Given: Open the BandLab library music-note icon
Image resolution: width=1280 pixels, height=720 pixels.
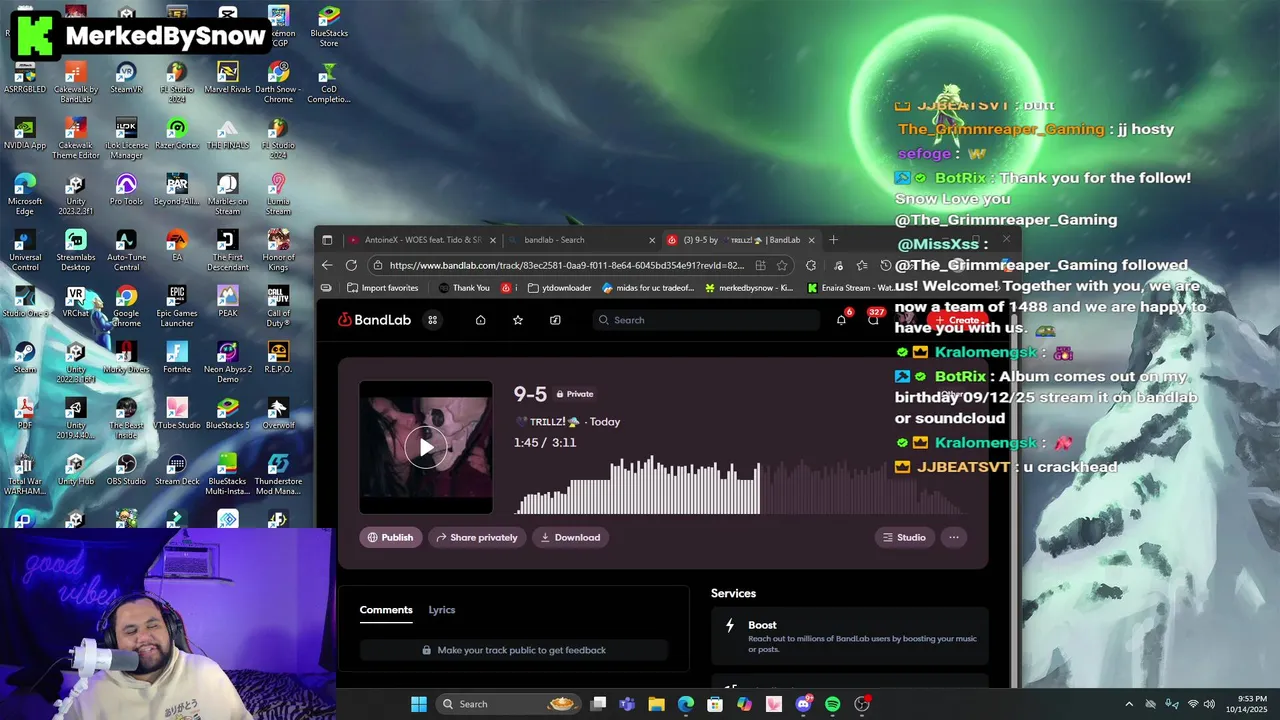Looking at the screenshot, I should [x=555, y=320].
